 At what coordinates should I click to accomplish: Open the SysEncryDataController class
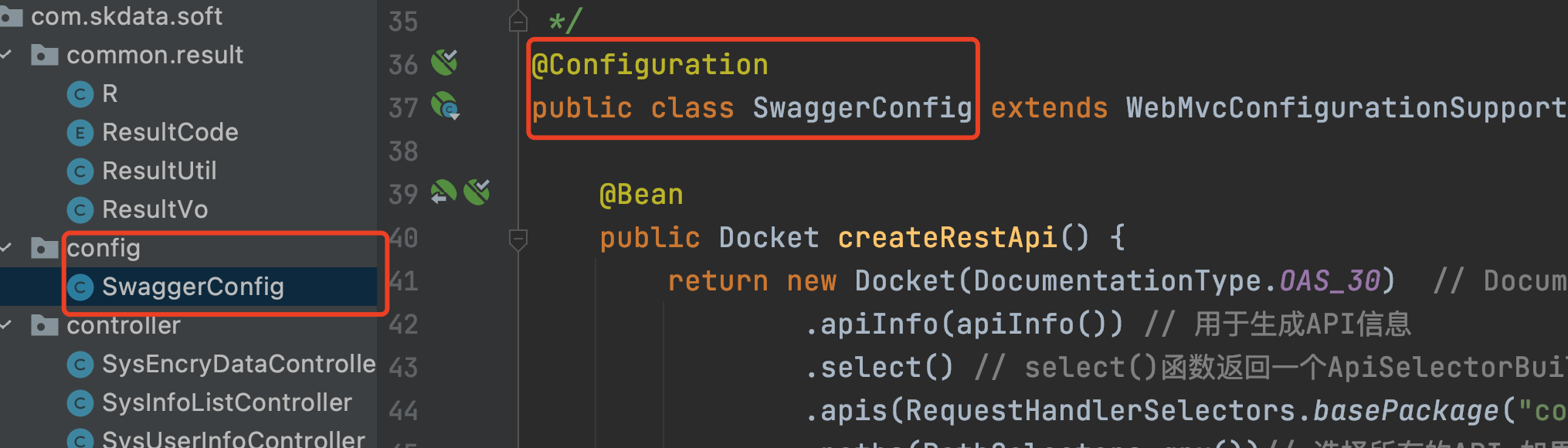tap(232, 363)
